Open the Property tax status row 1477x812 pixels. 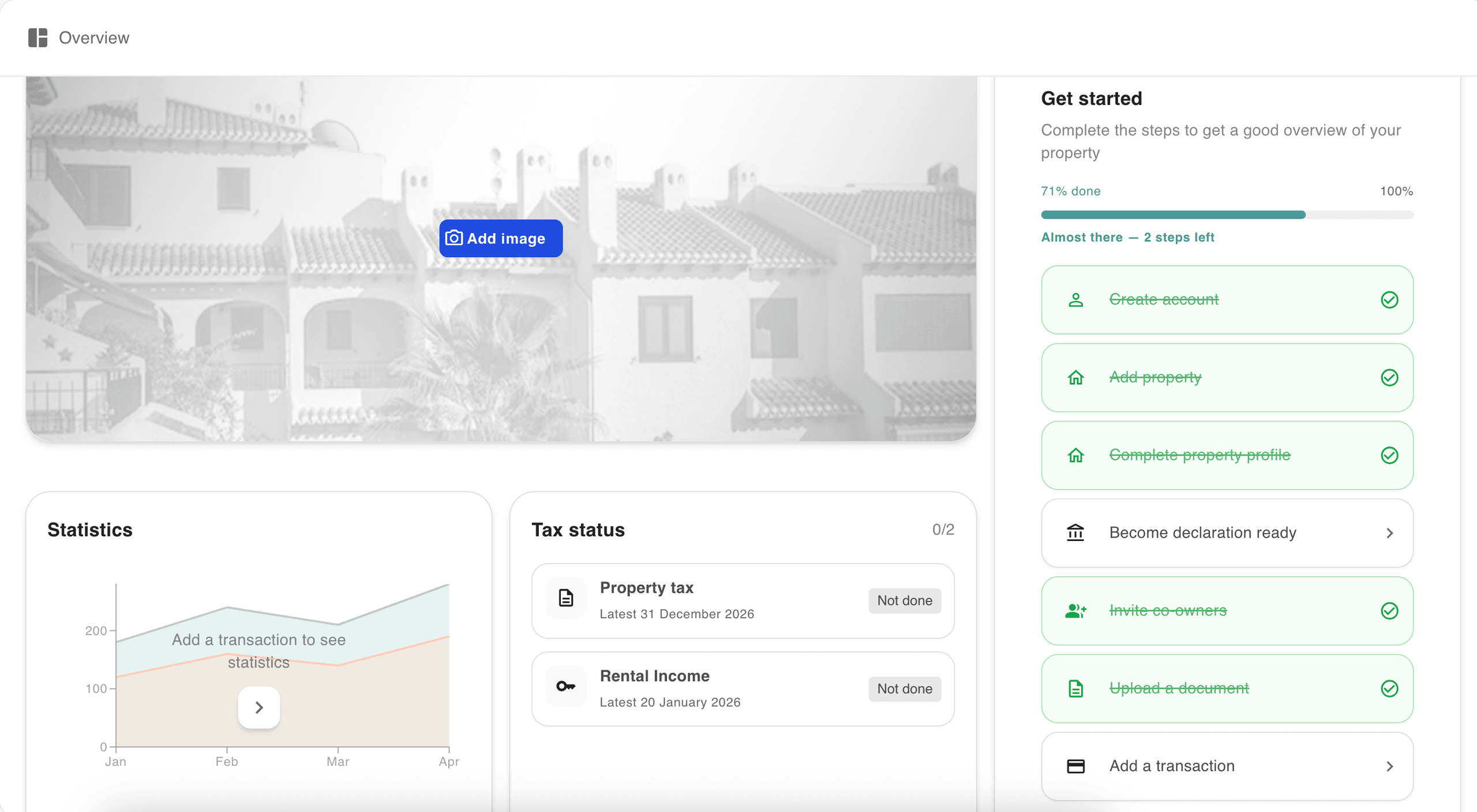tap(743, 600)
